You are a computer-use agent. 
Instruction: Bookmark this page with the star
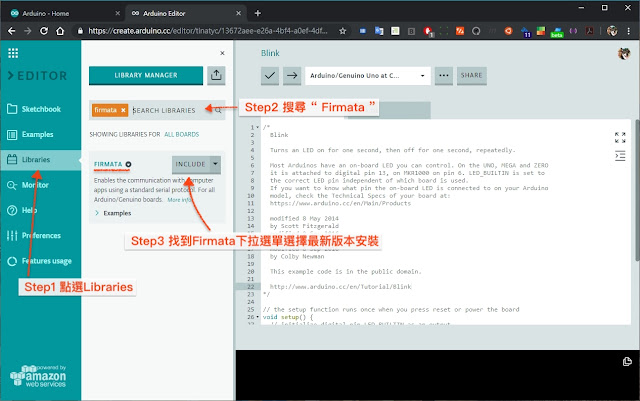[x=342, y=31]
